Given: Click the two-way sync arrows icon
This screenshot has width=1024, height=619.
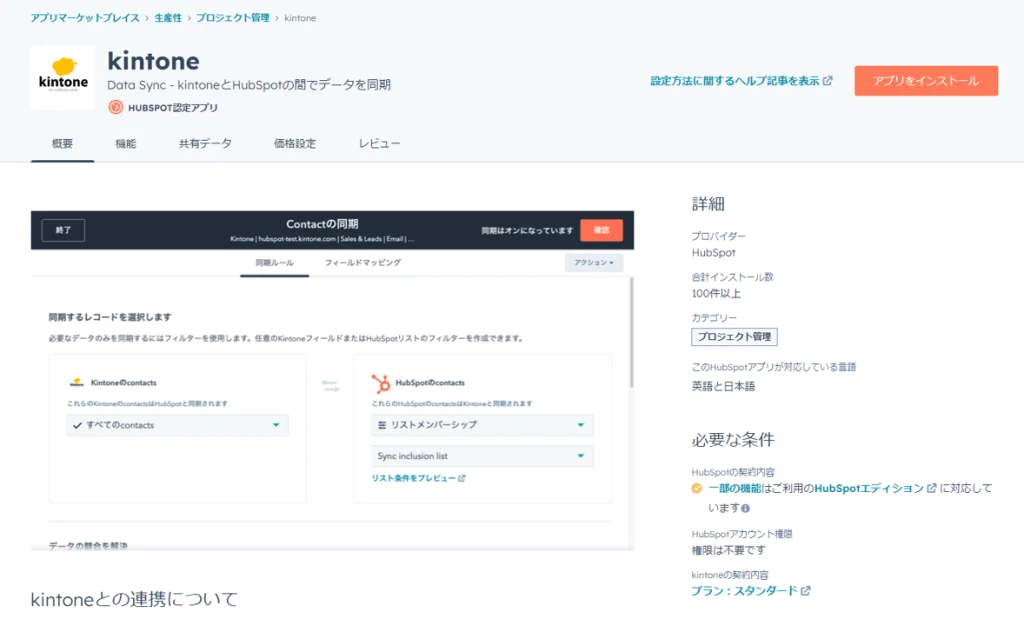Looking at the screenshot, I should [x=330, y=386].
